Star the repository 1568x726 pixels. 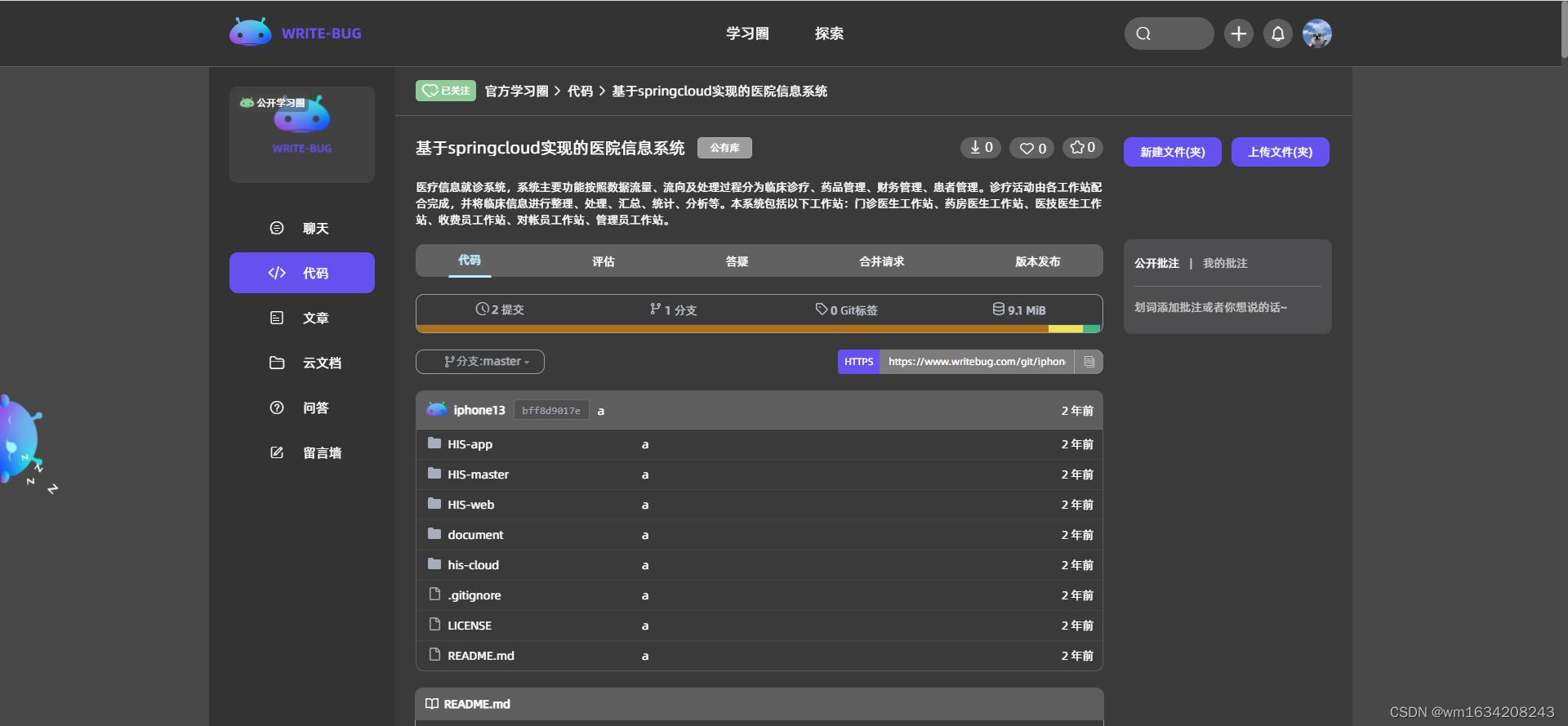tap(1082, 148)
